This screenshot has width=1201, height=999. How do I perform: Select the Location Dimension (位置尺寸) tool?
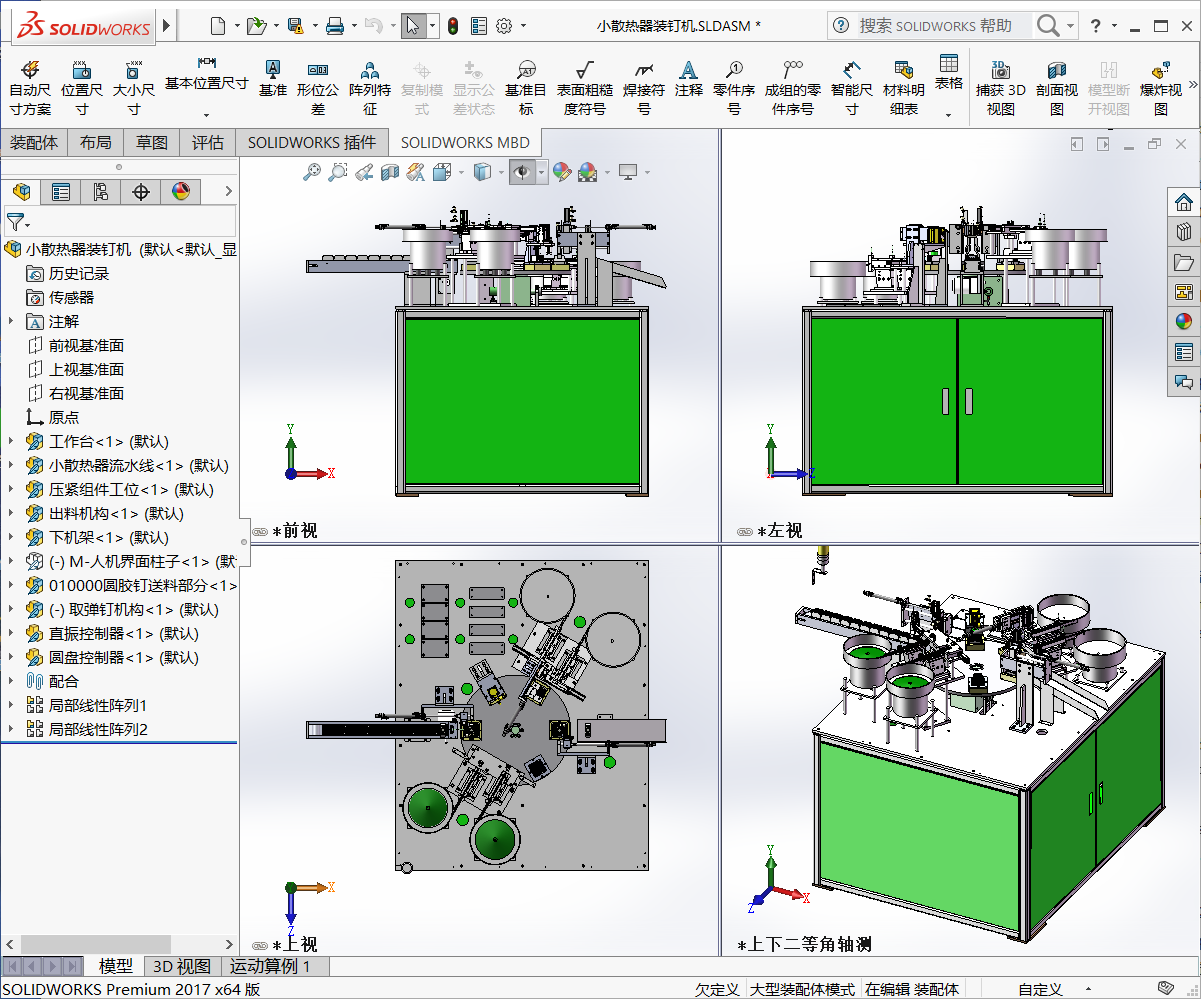(x=82, y=87)
